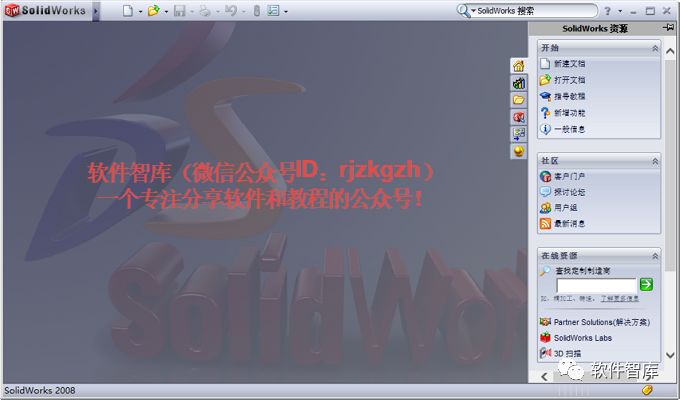Open 用户组 user groups link
The width and height of the screenshot is (680, 400).
point(566,208)
